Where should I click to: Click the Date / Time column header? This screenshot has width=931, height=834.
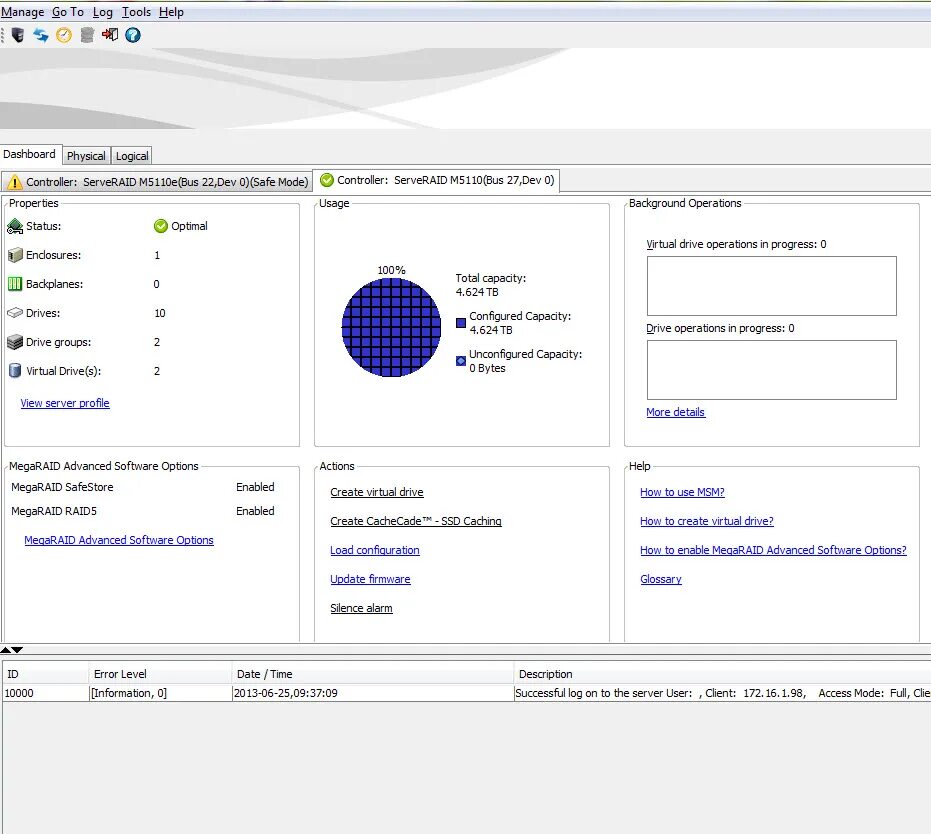(x=373, y=674)
